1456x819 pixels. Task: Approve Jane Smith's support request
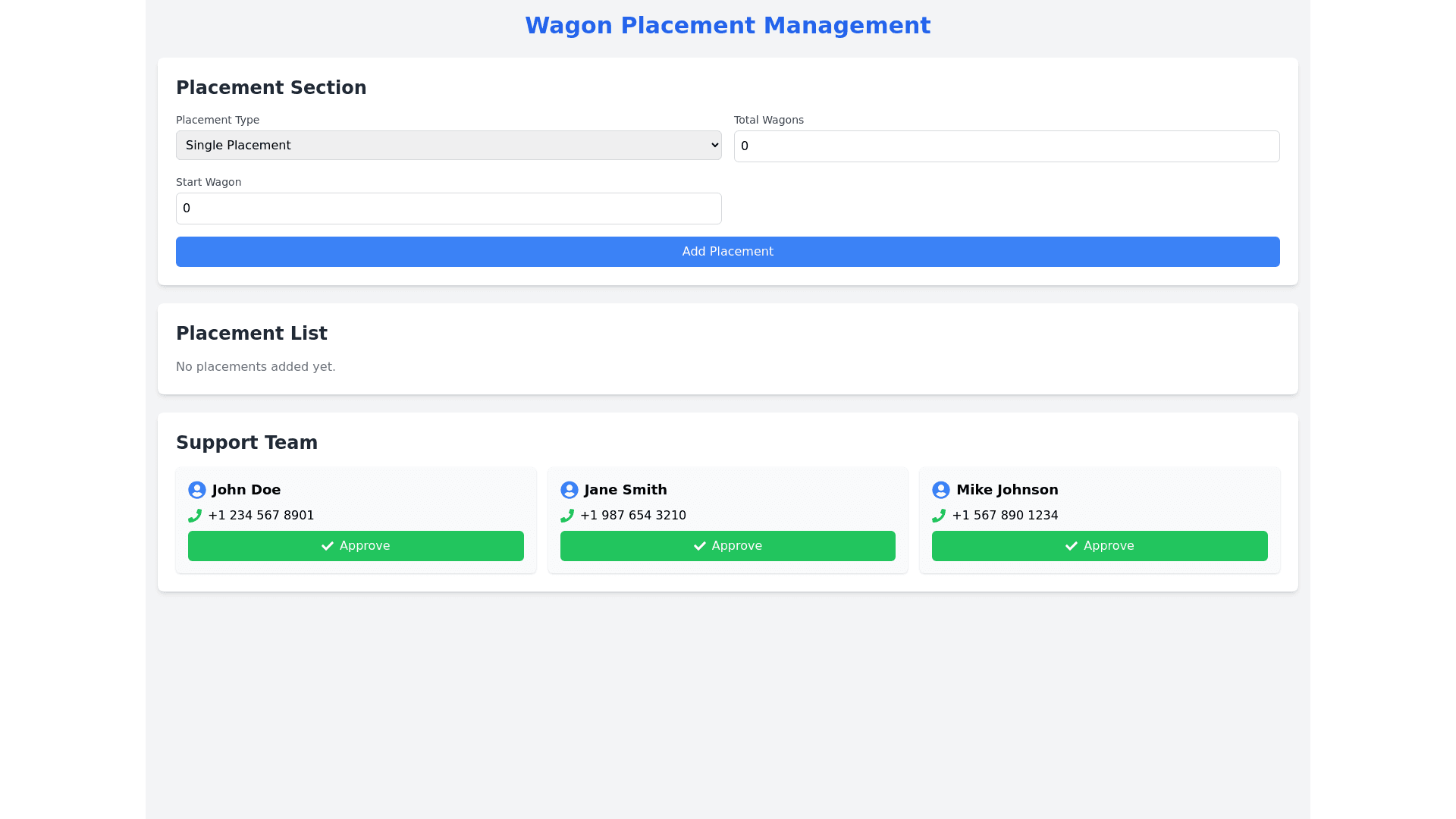tap(727, 546)
